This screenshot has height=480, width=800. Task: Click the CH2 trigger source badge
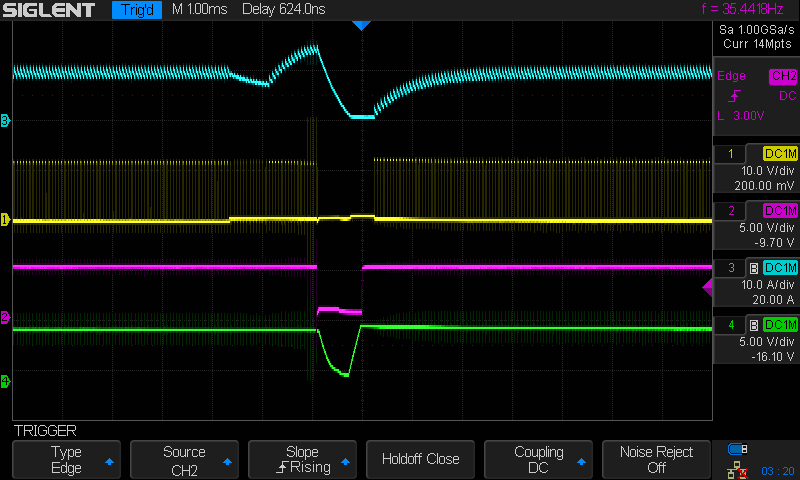point(783,77)
